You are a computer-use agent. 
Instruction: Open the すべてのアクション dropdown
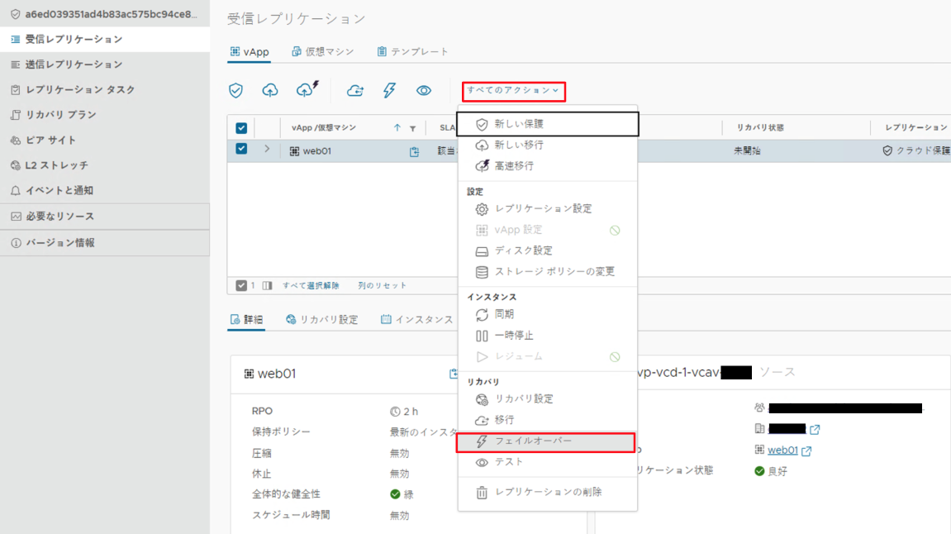[x=513, y=90]
